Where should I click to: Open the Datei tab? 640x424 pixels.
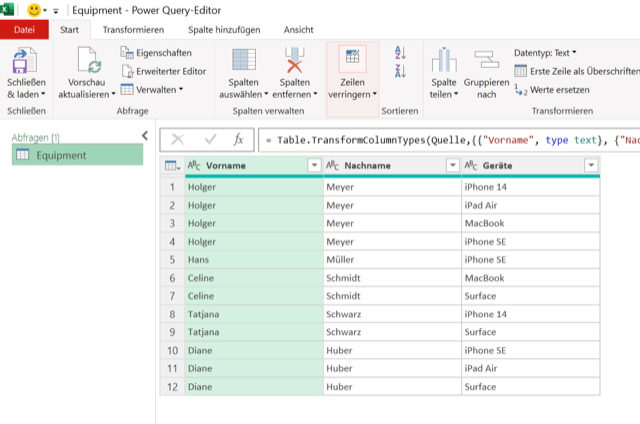24,30
